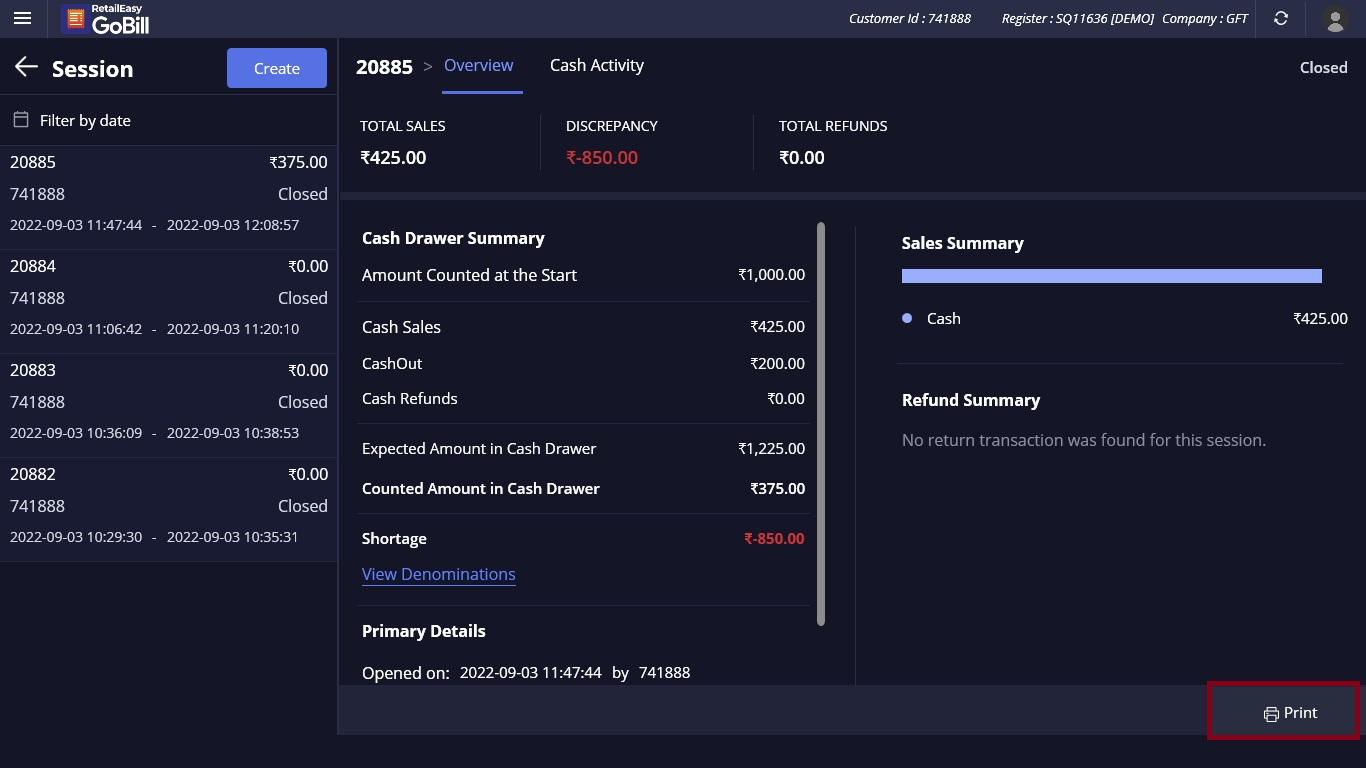Choose session 20883 in the sidebar
The image size is (1366, 768).
click(168, 401)
